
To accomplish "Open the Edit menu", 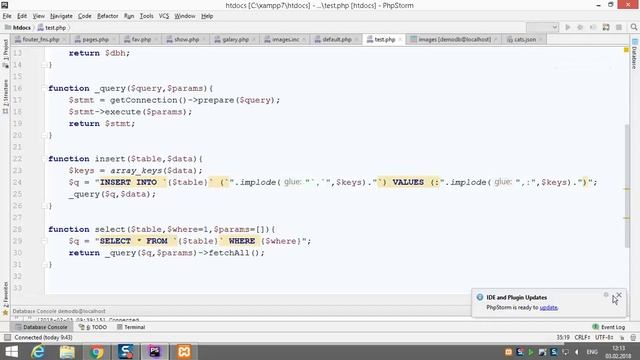I will (x=22, y=16).
